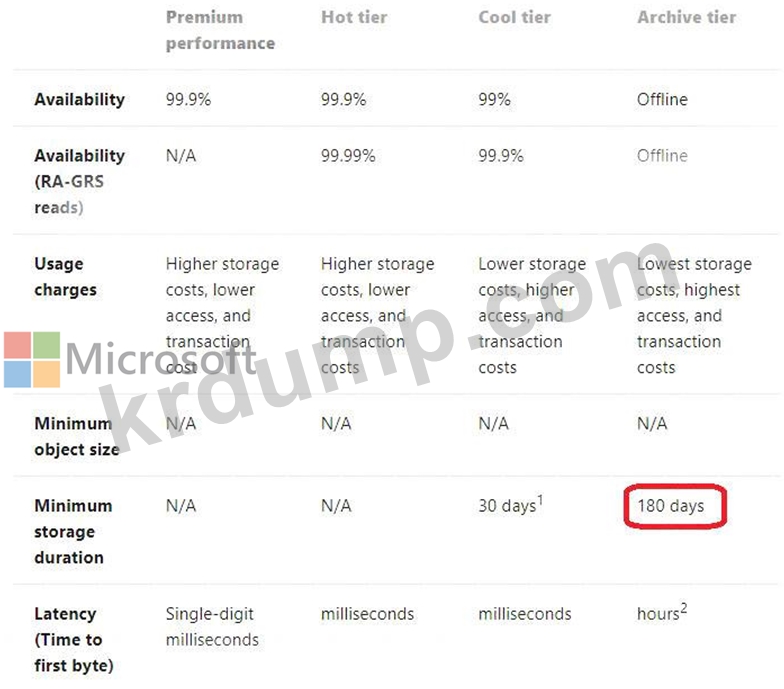Select the Minimum storage duration row label

tap(73, 531)
